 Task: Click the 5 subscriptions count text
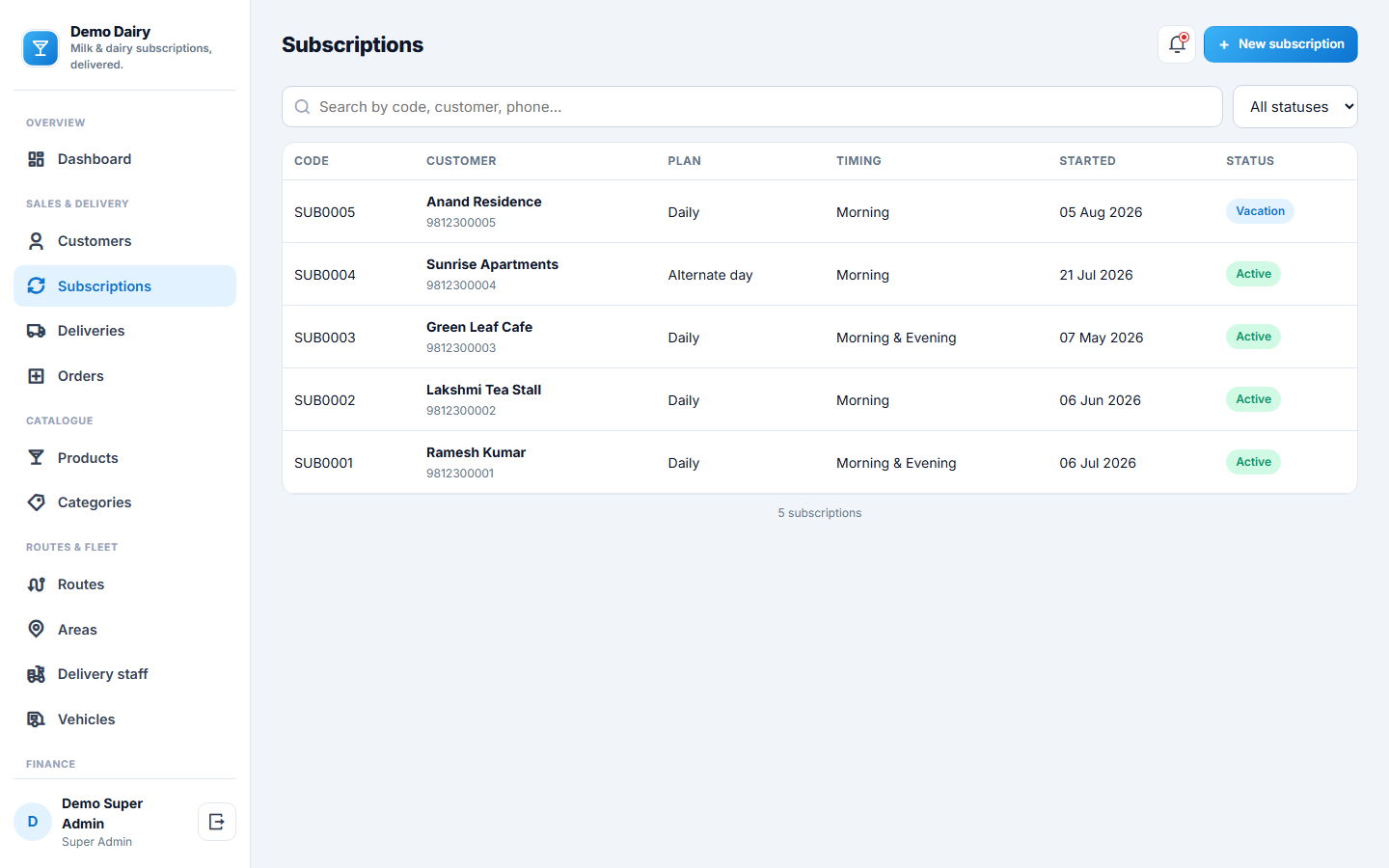[820, 513]
